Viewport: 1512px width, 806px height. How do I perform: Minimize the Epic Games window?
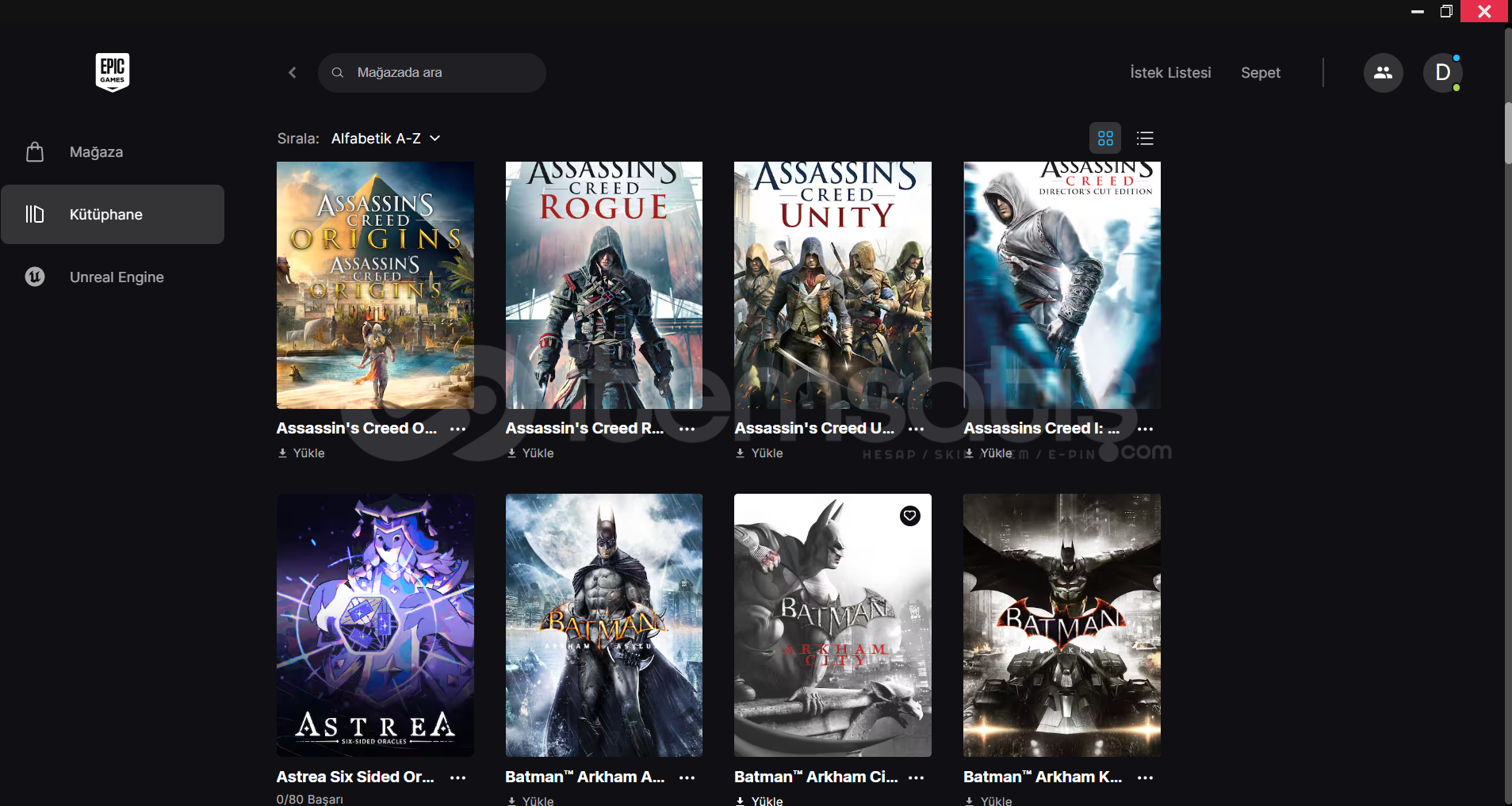click(x=1418, y=11)
